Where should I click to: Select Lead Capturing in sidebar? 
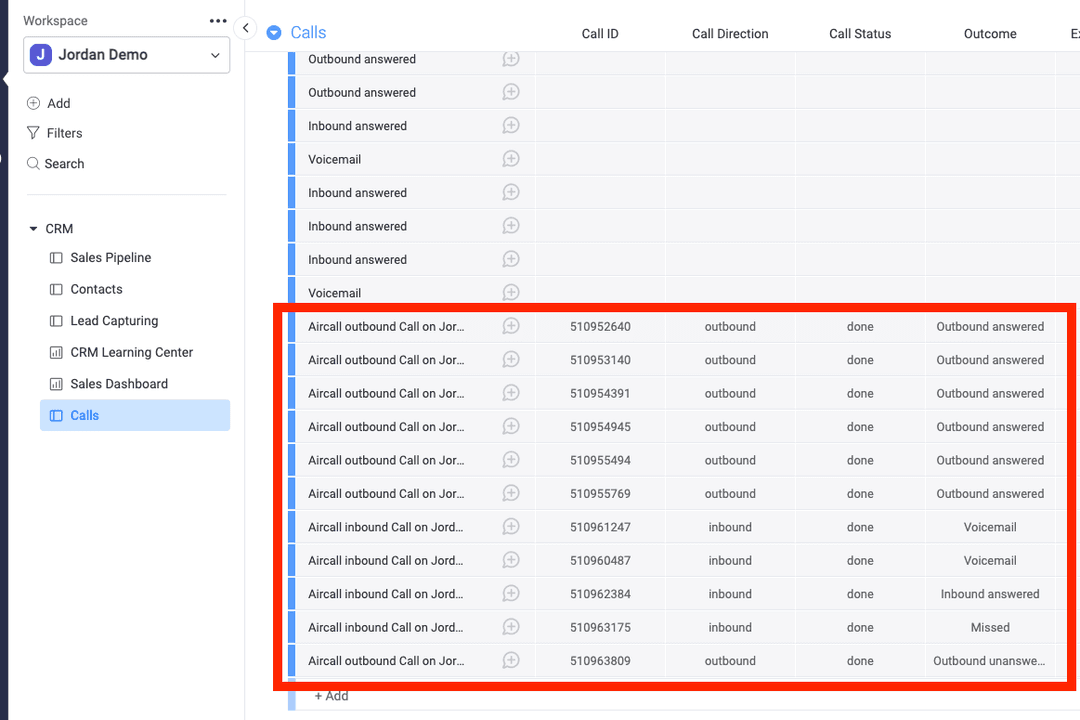[114, 321]
